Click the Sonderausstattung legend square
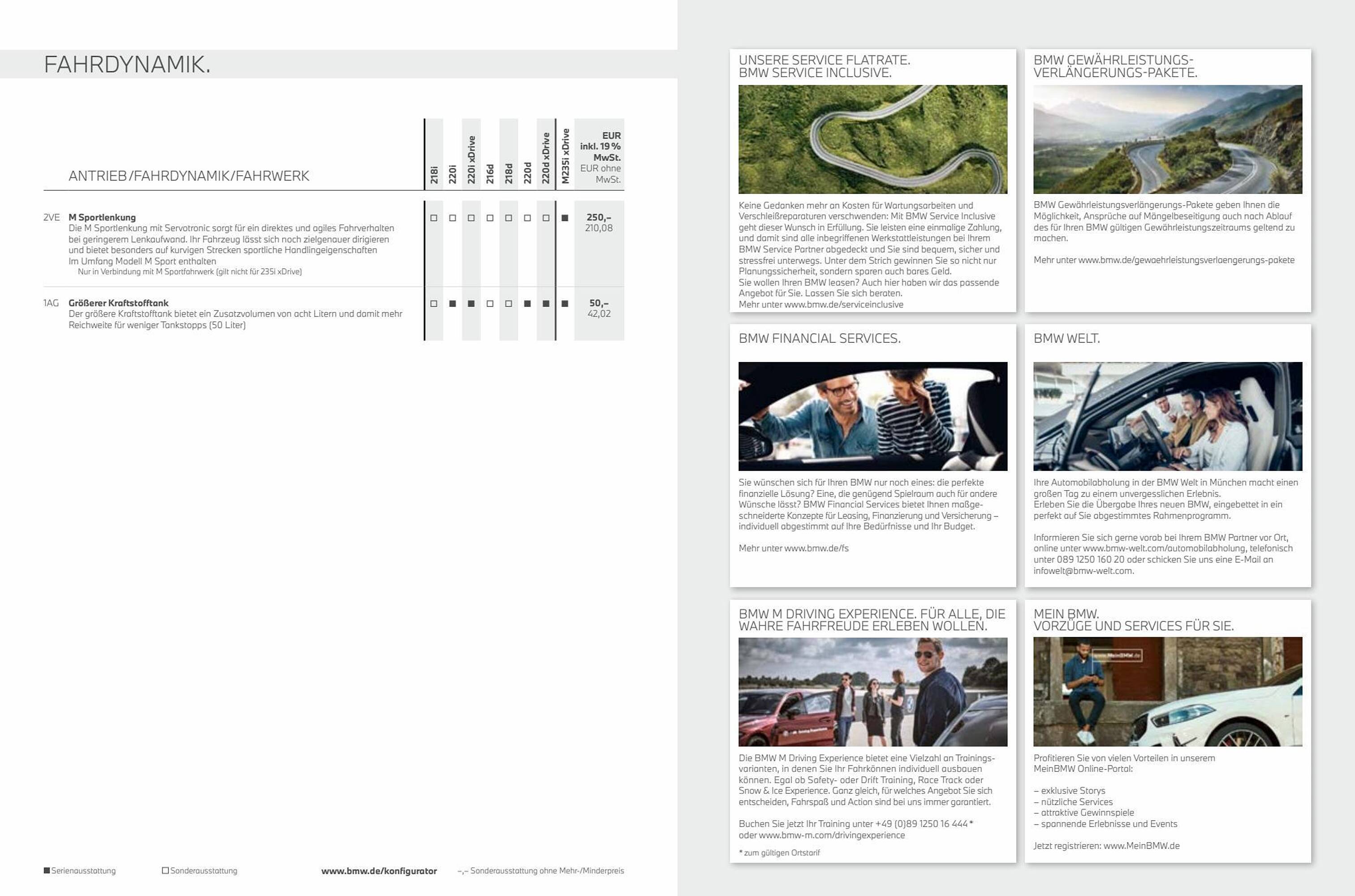This screenshot has width=1355, height=896. (165, 870)
